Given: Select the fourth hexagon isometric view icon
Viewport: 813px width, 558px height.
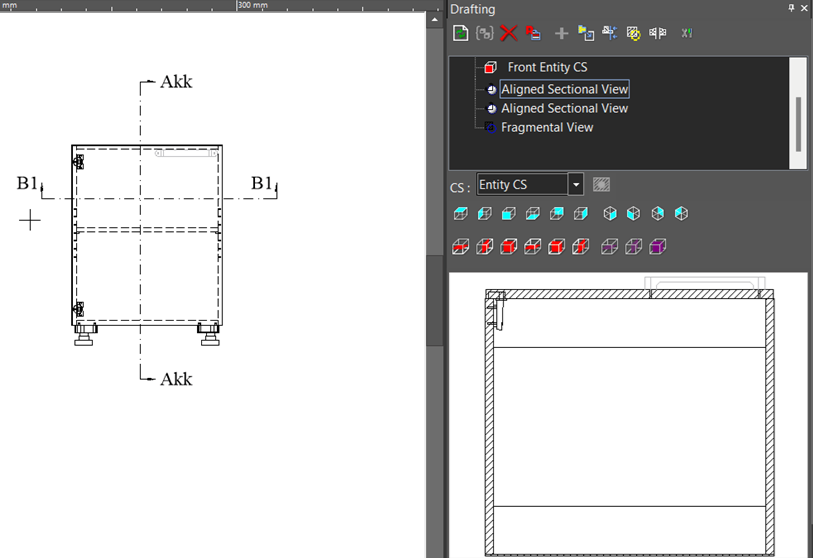Looking at the screenshot, I should pyautogui.click(x=681, y=214).
